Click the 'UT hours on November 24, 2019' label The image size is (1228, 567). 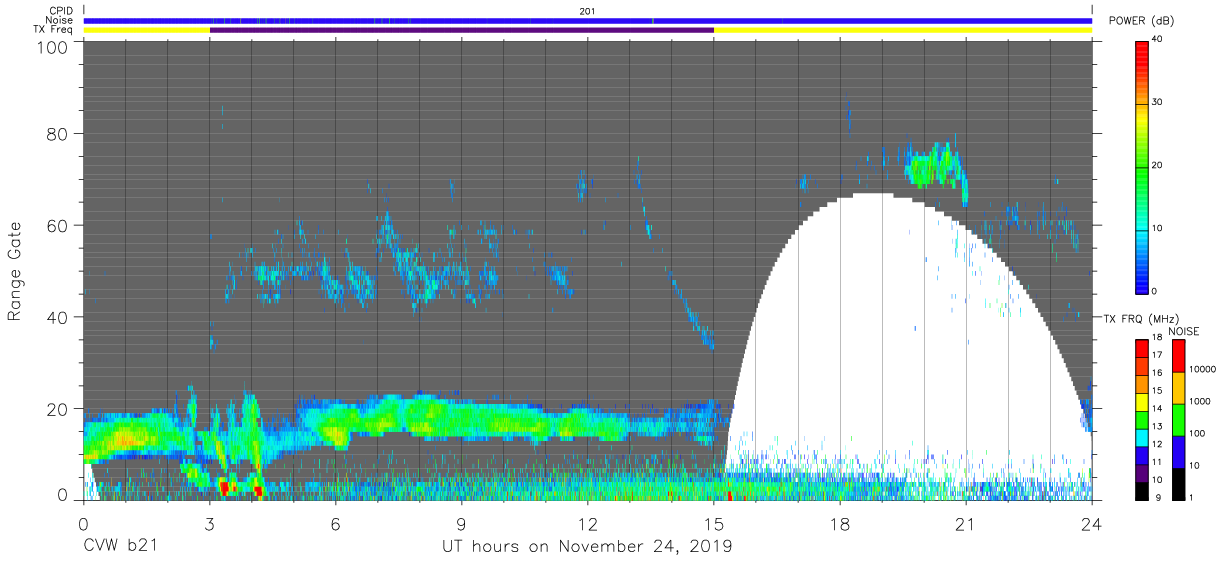click(587, 547)
